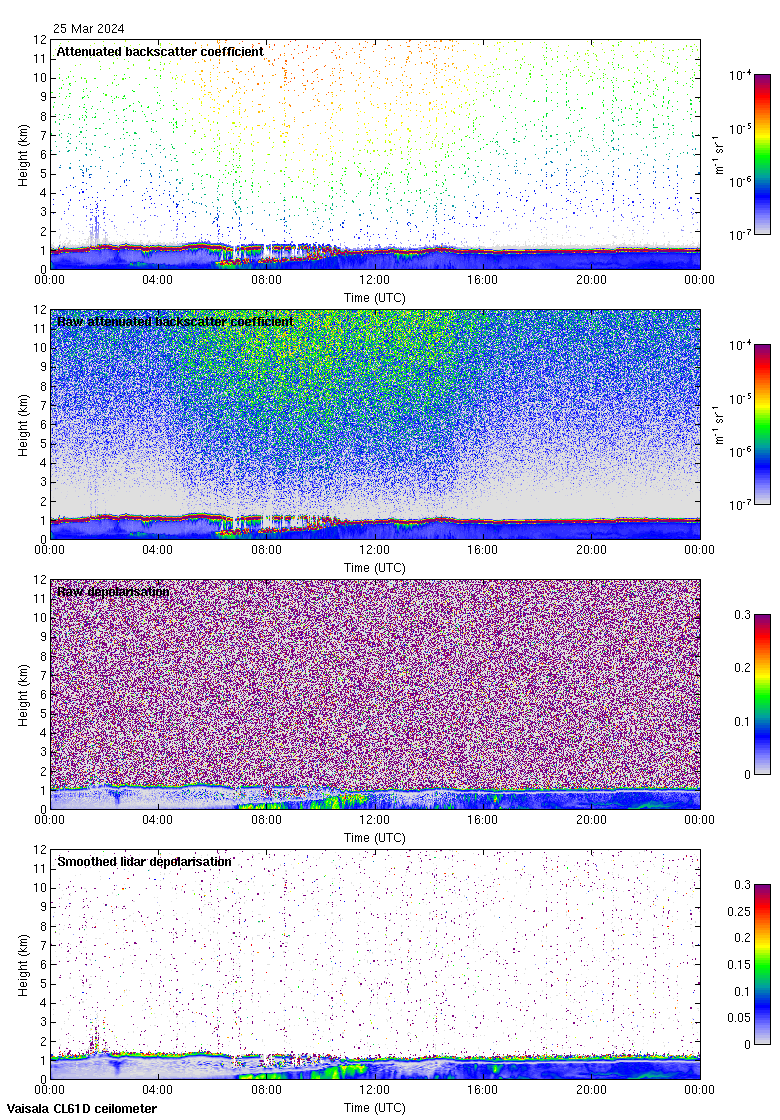780x1120 pixels.
Task: Click the 08:00 tick under the raw attenuated backscatter plot
Action: pyautogui.click(x=266, y=550)
